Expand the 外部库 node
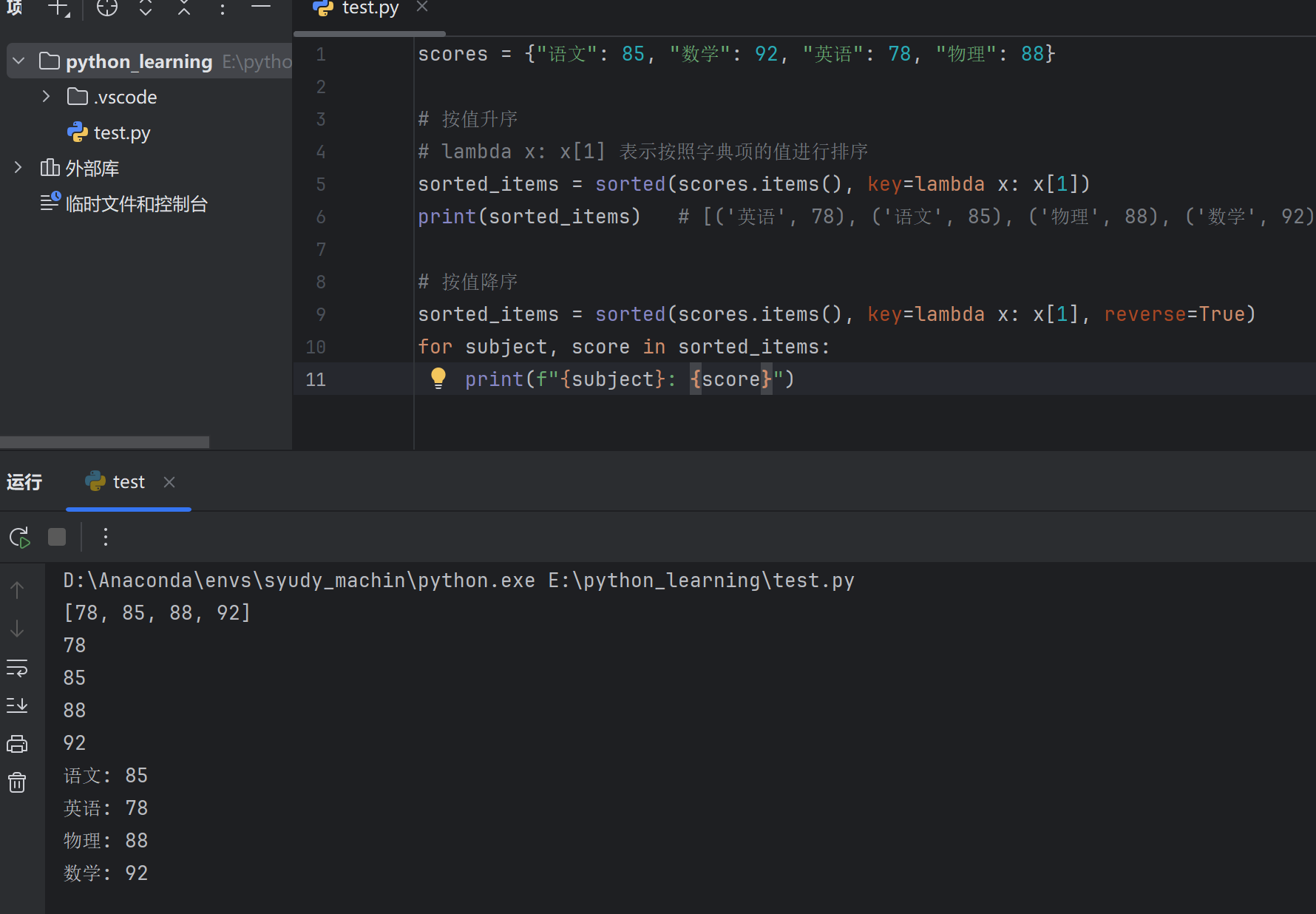 point(18,168)
